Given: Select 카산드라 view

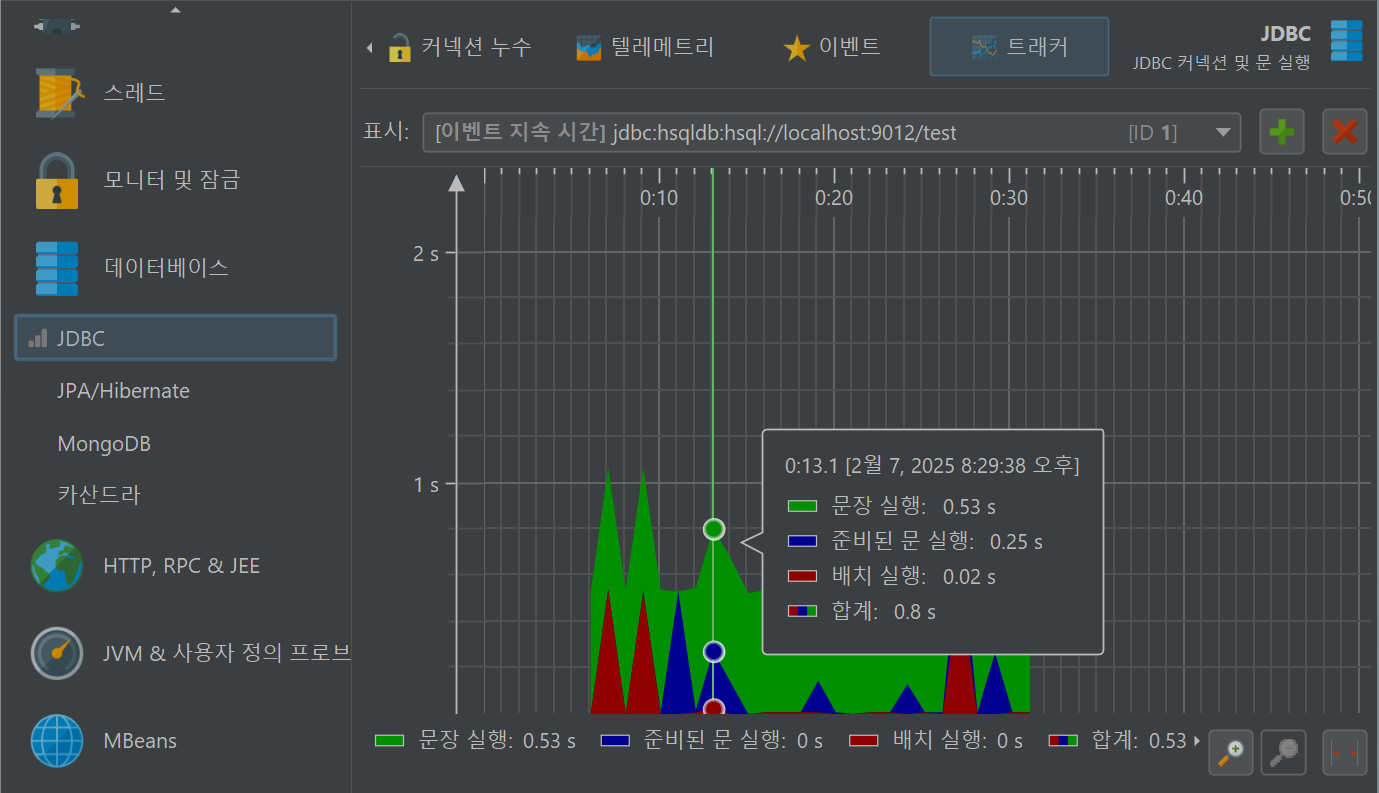Looking at the screenshot, I should pyautogui.click(x=99, y=495).
